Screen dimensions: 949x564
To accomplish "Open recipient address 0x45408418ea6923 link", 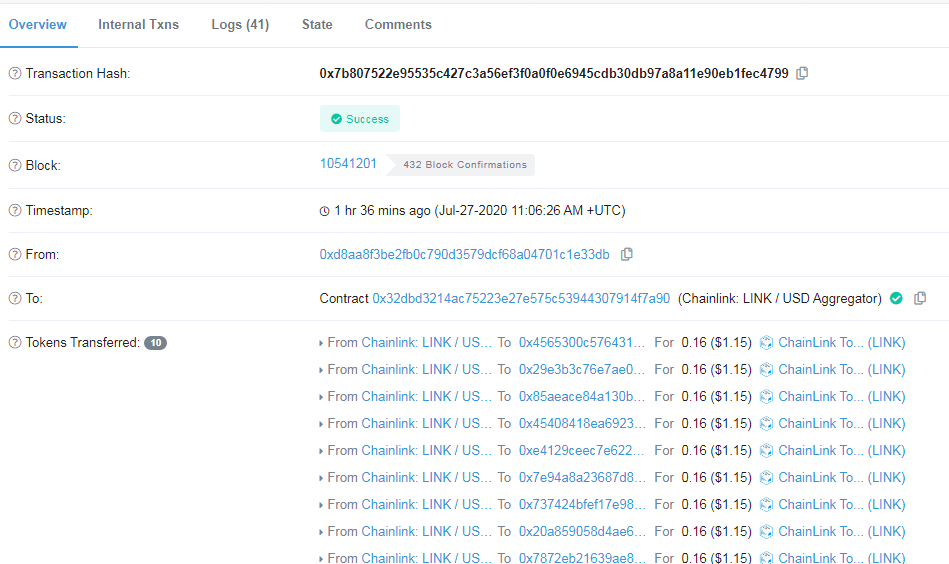I will tap(582, 424).
